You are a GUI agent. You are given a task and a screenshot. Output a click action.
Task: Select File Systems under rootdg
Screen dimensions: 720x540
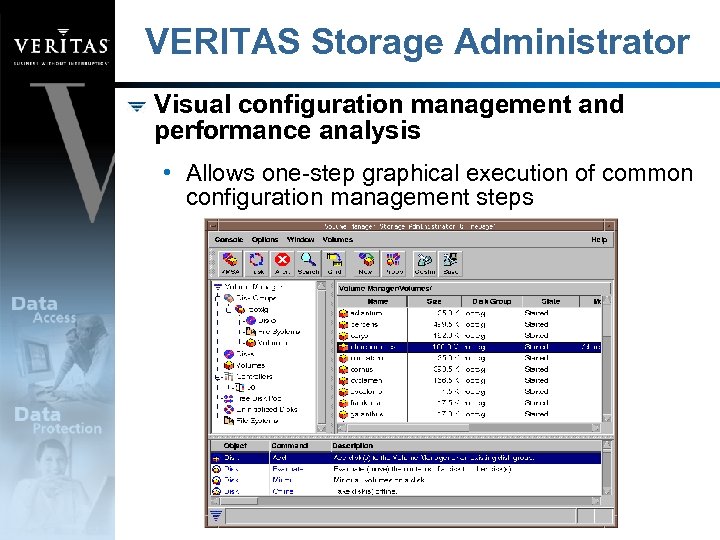pyautogui.click(x=278, y=332)
